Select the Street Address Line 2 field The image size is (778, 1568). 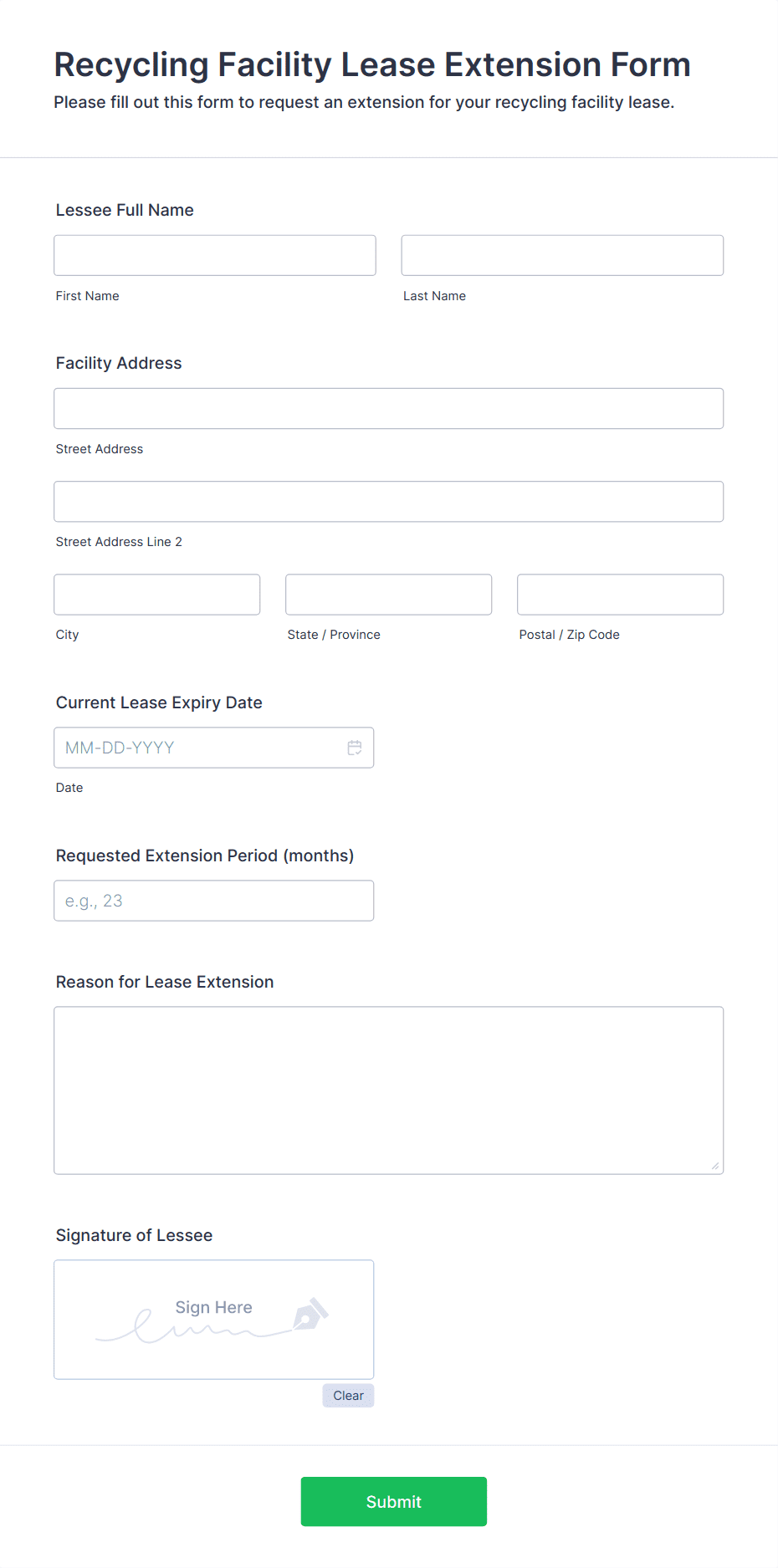tap(389, 502)
